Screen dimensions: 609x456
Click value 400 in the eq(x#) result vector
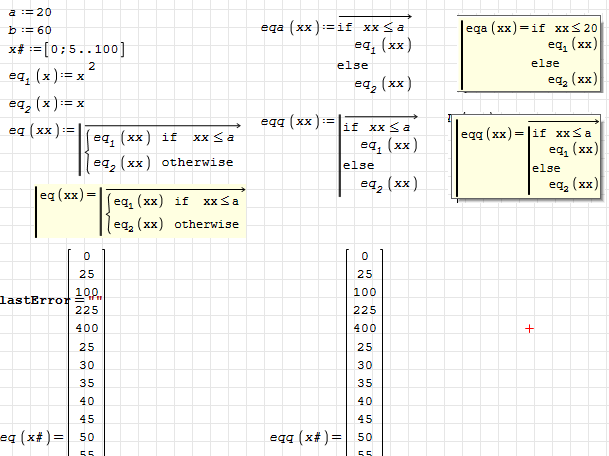[86, 328]
